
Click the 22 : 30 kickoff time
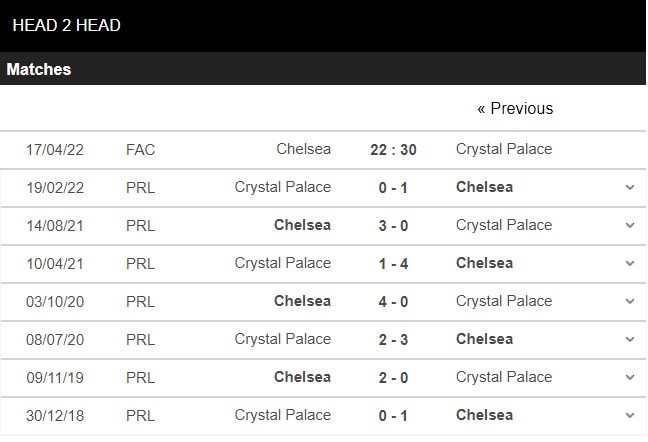[x=393, y=150]
